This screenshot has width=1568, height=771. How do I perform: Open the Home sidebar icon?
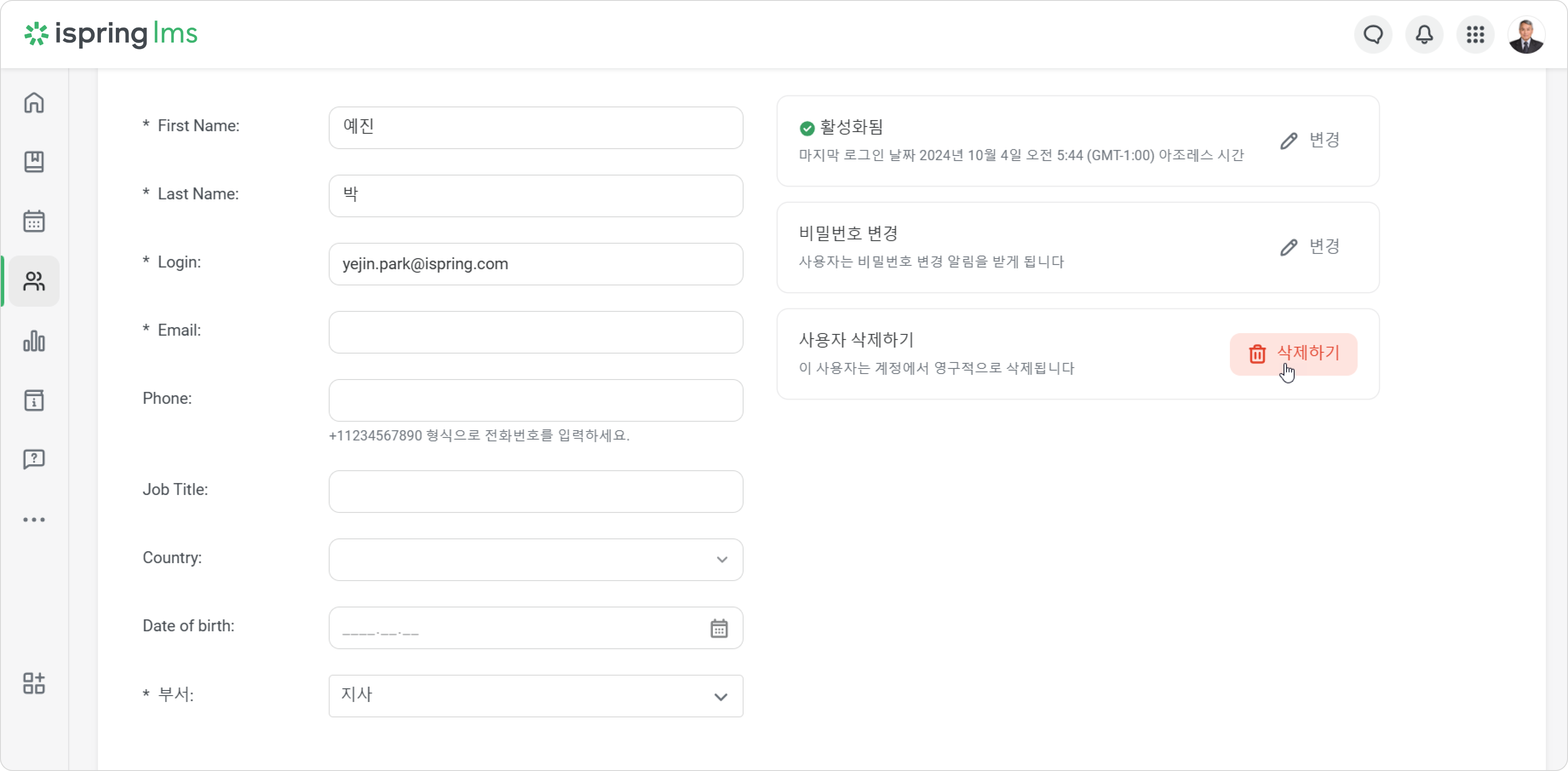click(34, 102)
